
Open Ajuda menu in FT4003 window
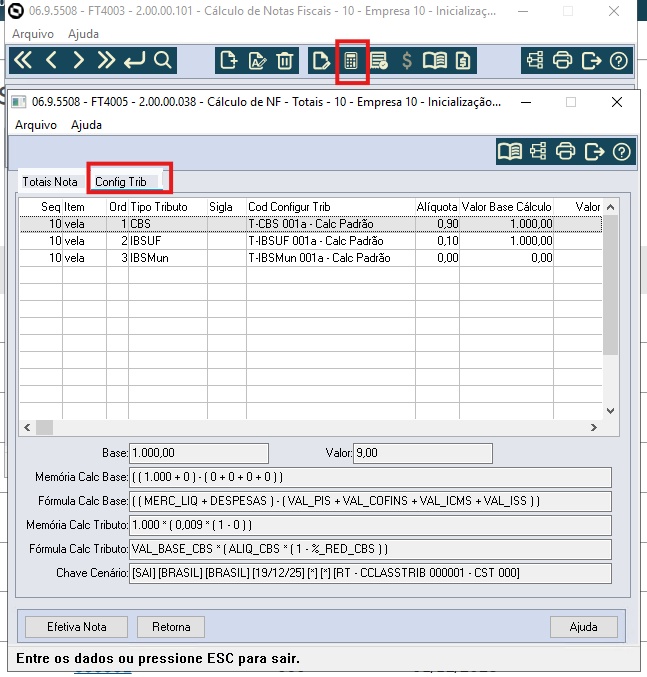click(83, 34)
